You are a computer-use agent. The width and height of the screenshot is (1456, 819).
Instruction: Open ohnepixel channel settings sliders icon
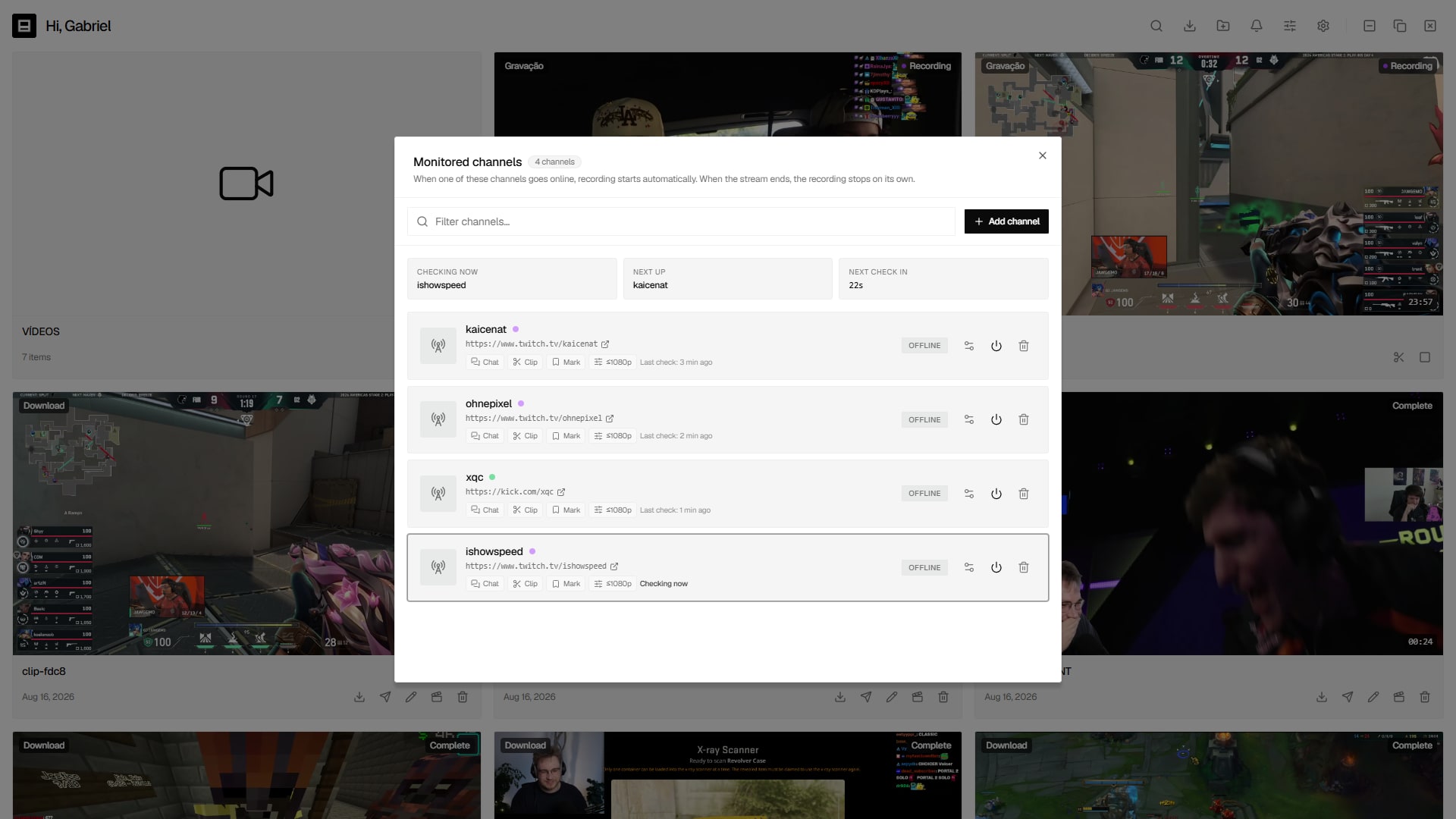click(x=969, y=419)
